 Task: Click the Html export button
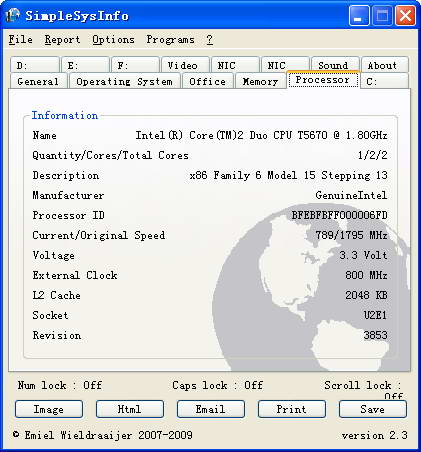click(x=130, y=409)
